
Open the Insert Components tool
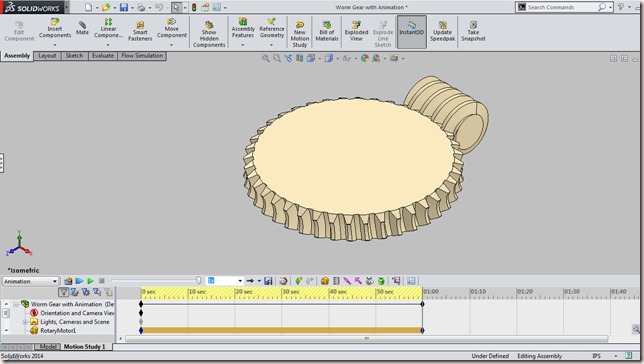[55, 28]
